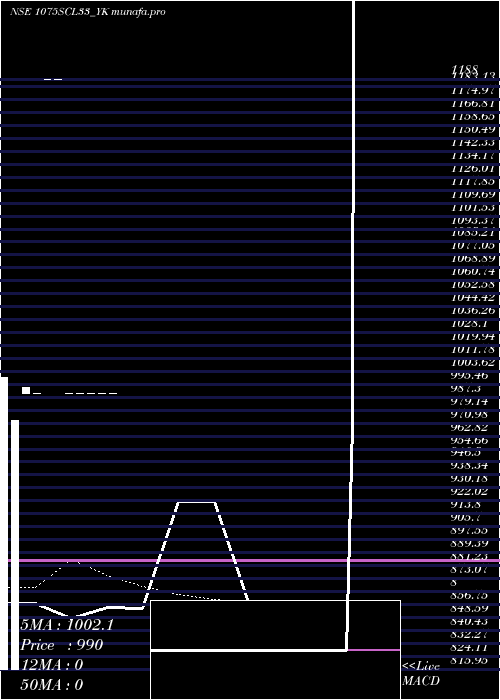Click the 1109.69 price axis label

[473, 194]
